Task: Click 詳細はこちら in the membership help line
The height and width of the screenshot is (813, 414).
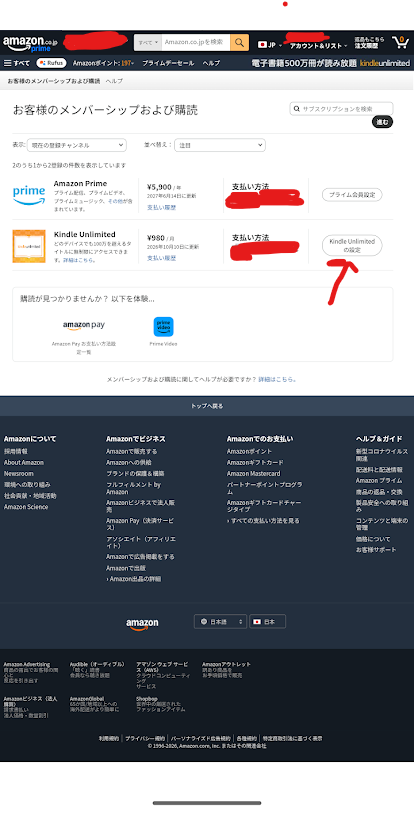Action: [x=278, y=380]
